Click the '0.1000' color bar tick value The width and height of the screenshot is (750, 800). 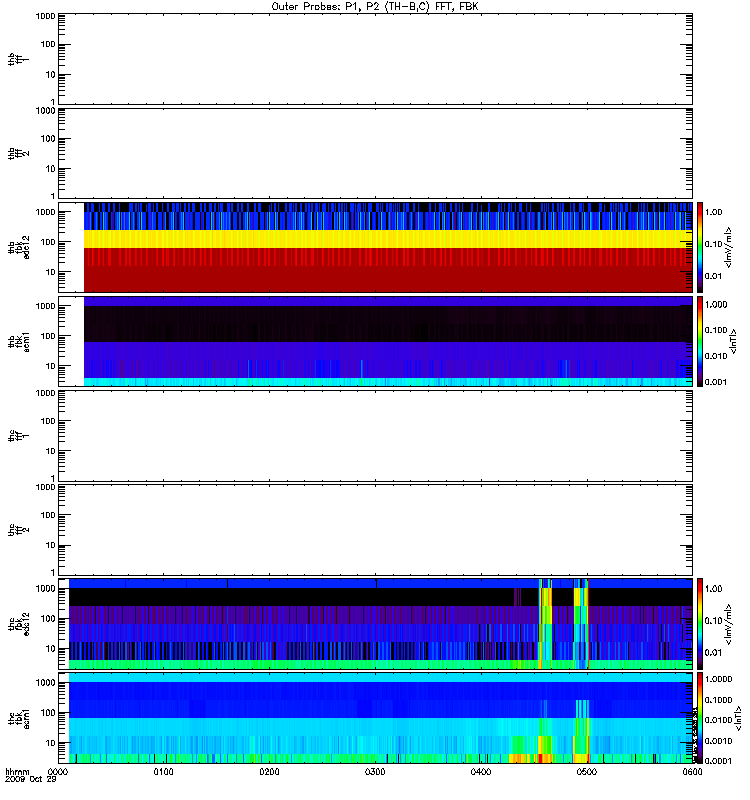718,700
